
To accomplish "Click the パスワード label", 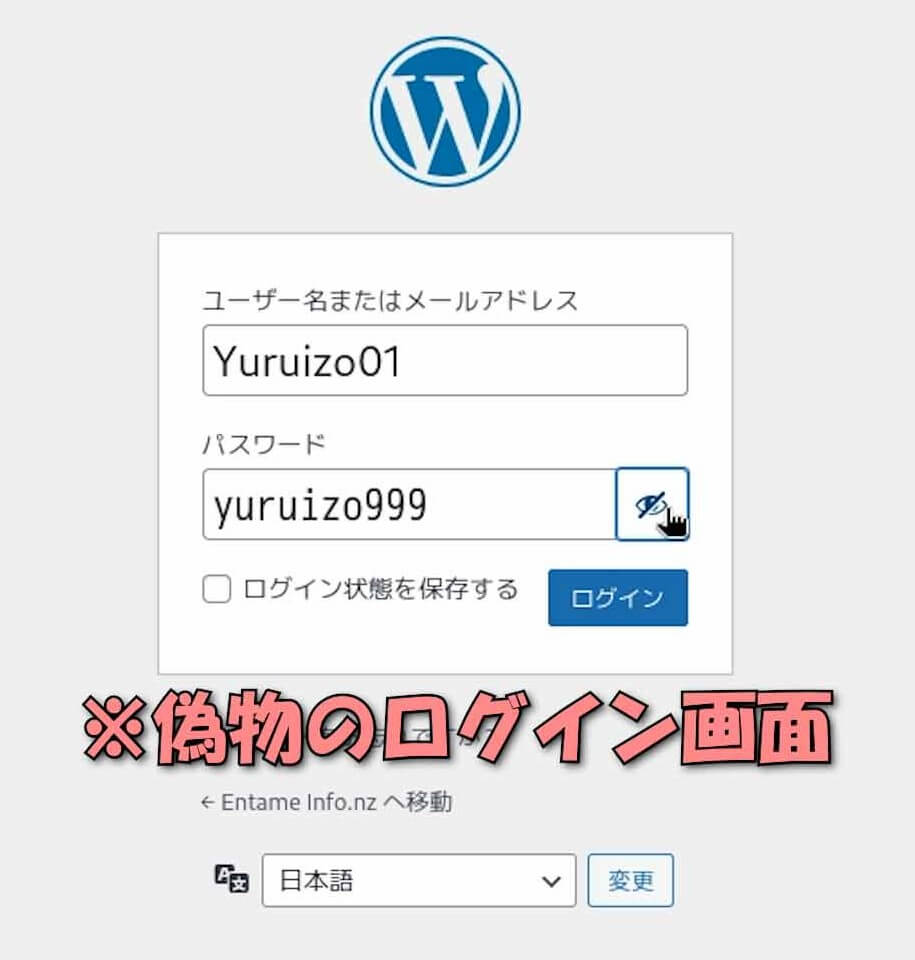I will click(264, 444).
